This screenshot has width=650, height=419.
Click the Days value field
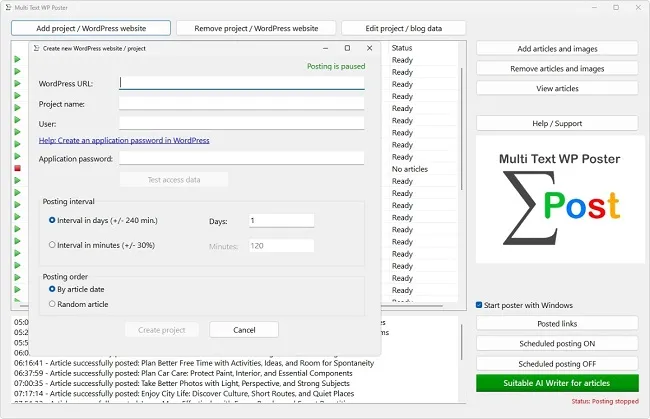click(x=281, y=221)
